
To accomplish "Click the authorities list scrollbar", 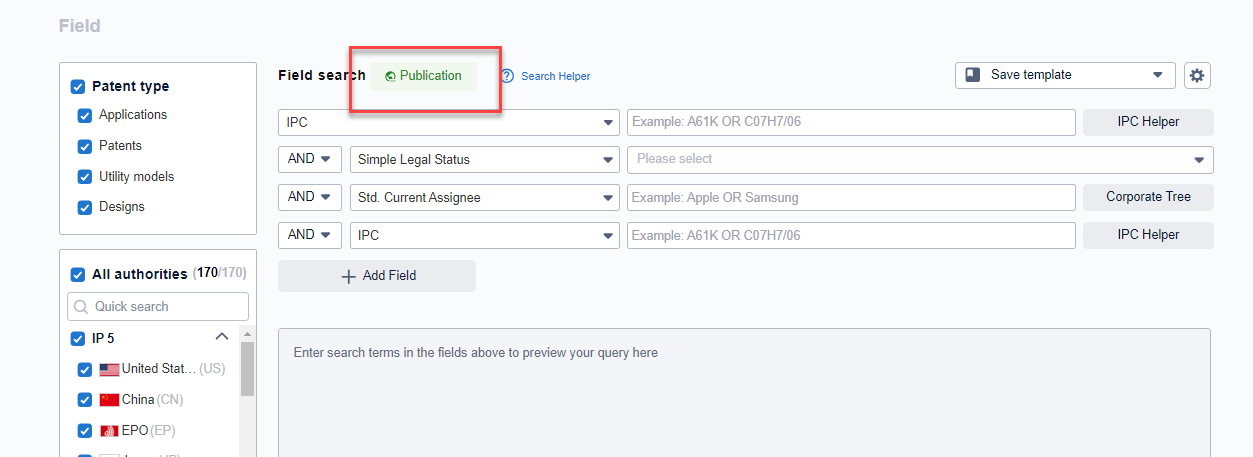I will click(x=247, y=370).
